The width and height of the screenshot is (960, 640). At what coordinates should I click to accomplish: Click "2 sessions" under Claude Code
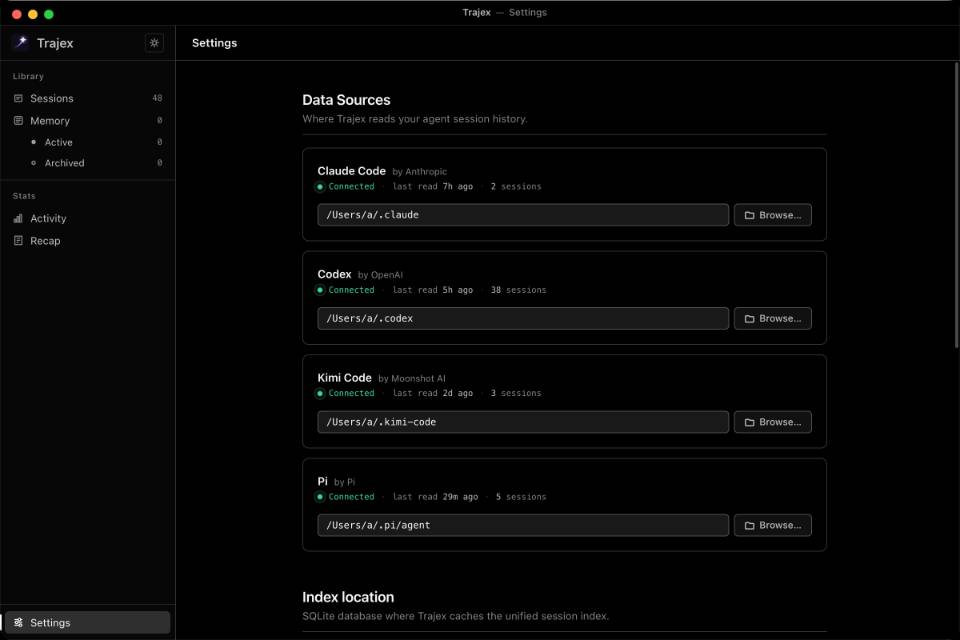516,187
